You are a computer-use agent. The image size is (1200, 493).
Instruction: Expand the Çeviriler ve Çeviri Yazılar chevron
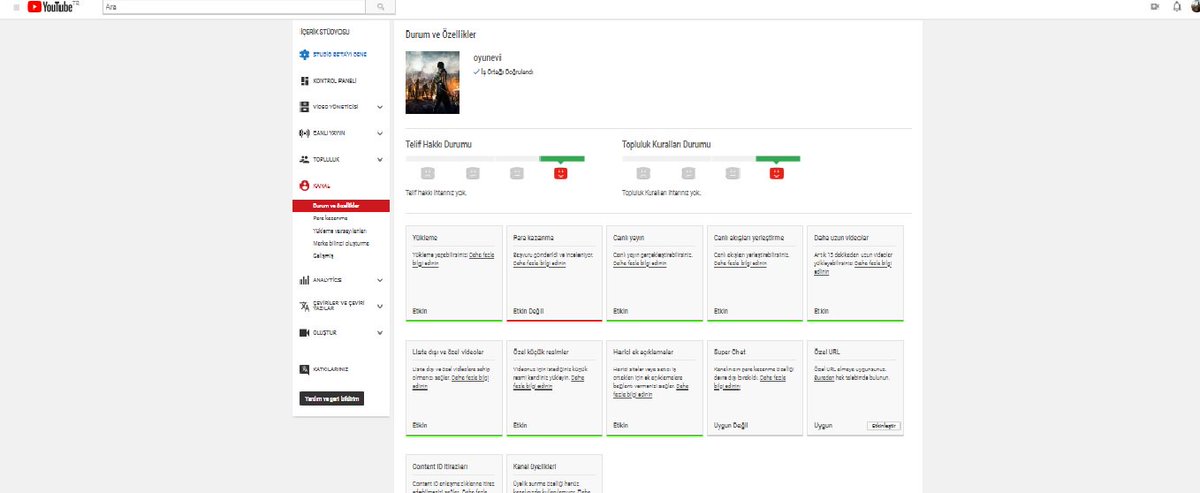(380, 306)
